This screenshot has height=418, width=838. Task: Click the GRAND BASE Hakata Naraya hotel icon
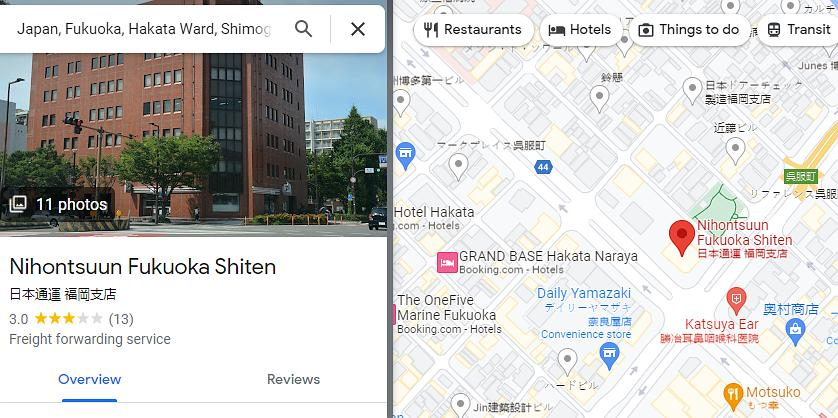pos(447,262)
